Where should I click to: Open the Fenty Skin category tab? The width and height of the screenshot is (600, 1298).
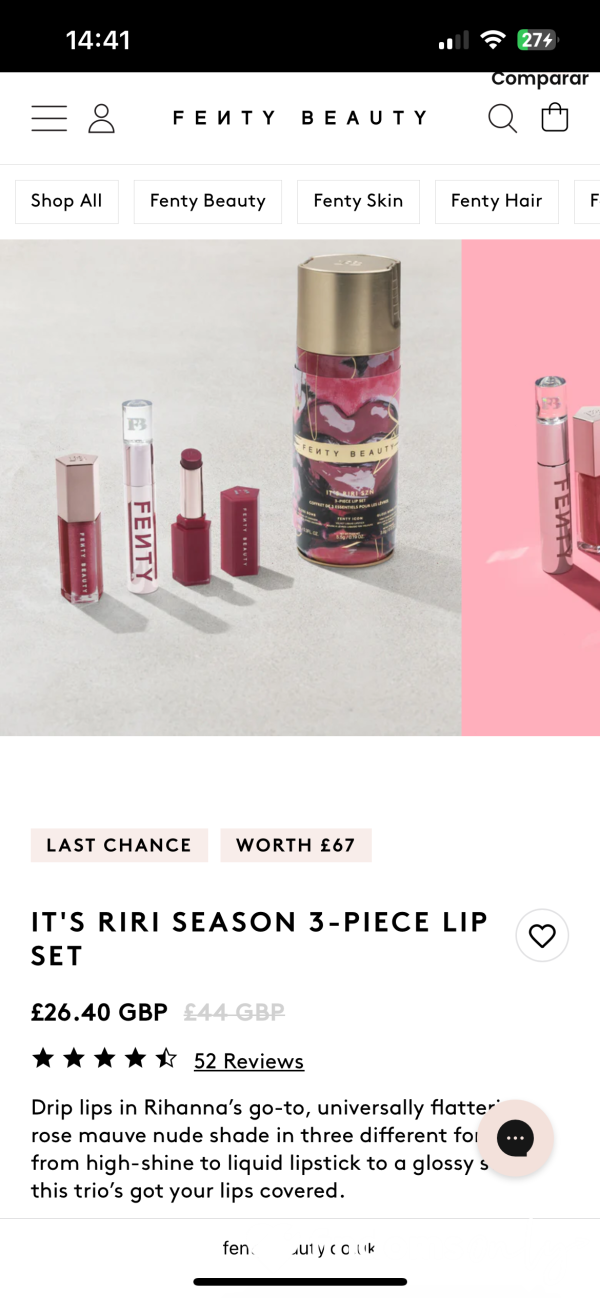(x=358, y=201)
